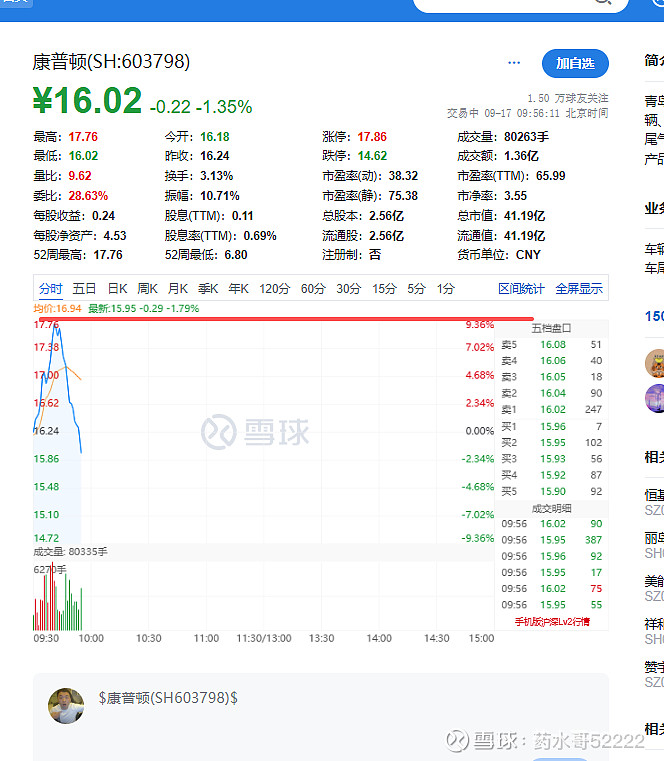Viewport: 664px width, 761px height.
Task: Click the 成交明细 panel header
Action: click(551, 508)
